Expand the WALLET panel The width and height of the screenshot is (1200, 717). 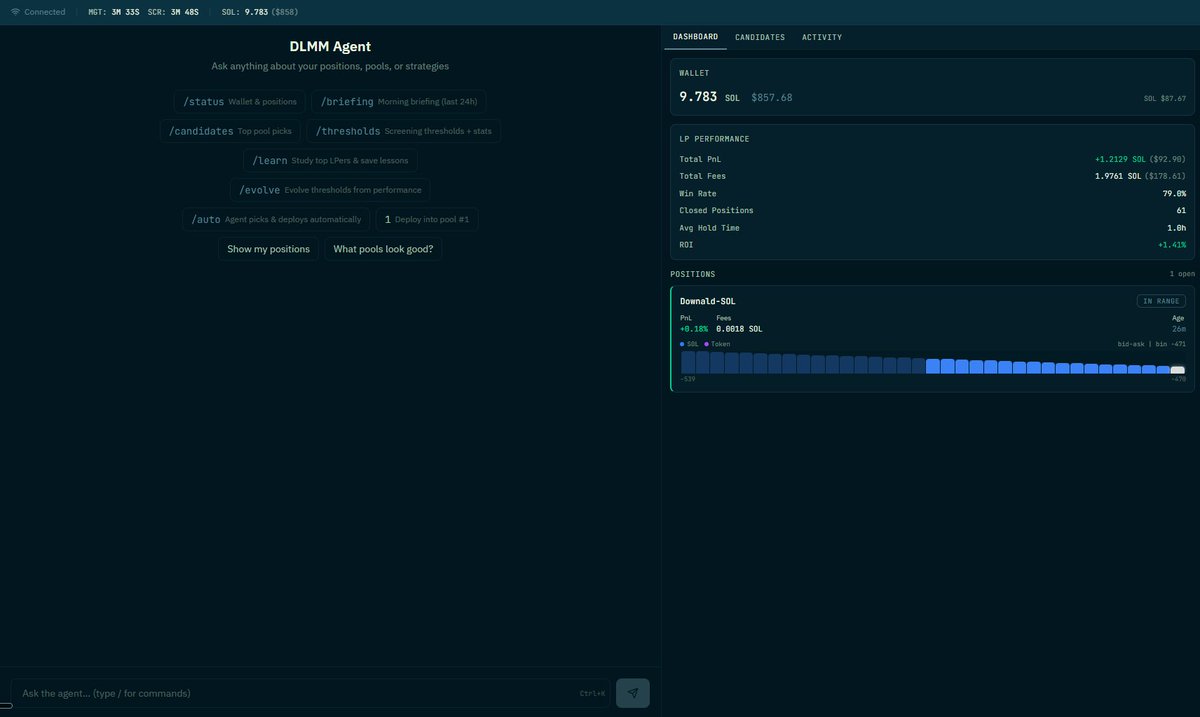(696, 72)
